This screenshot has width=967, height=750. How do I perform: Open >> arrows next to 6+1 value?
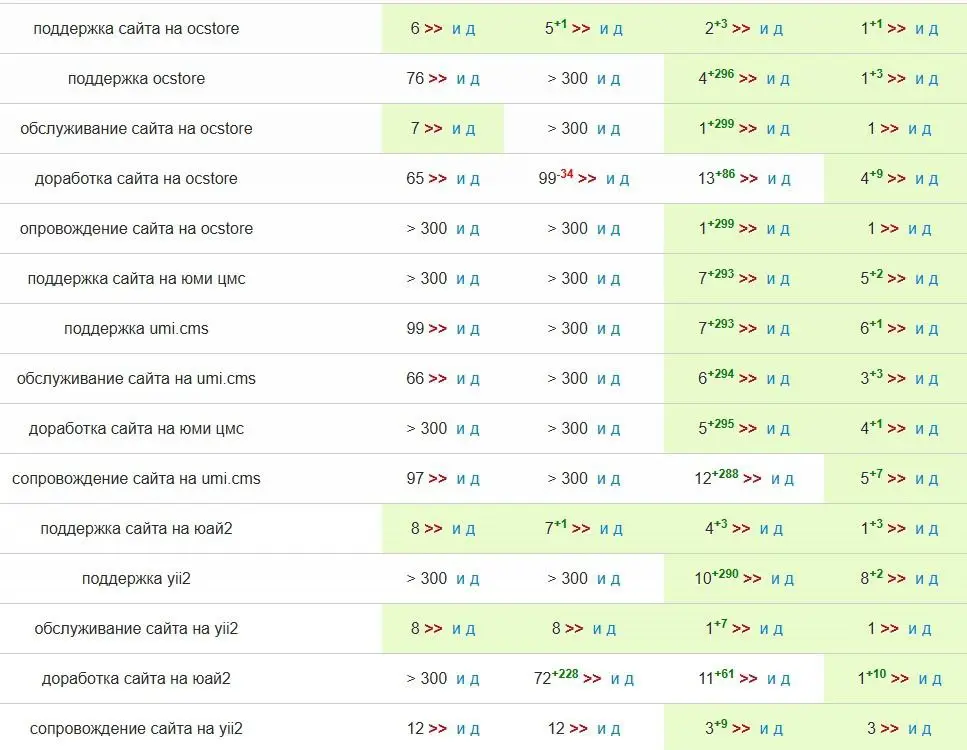point(897,329)
